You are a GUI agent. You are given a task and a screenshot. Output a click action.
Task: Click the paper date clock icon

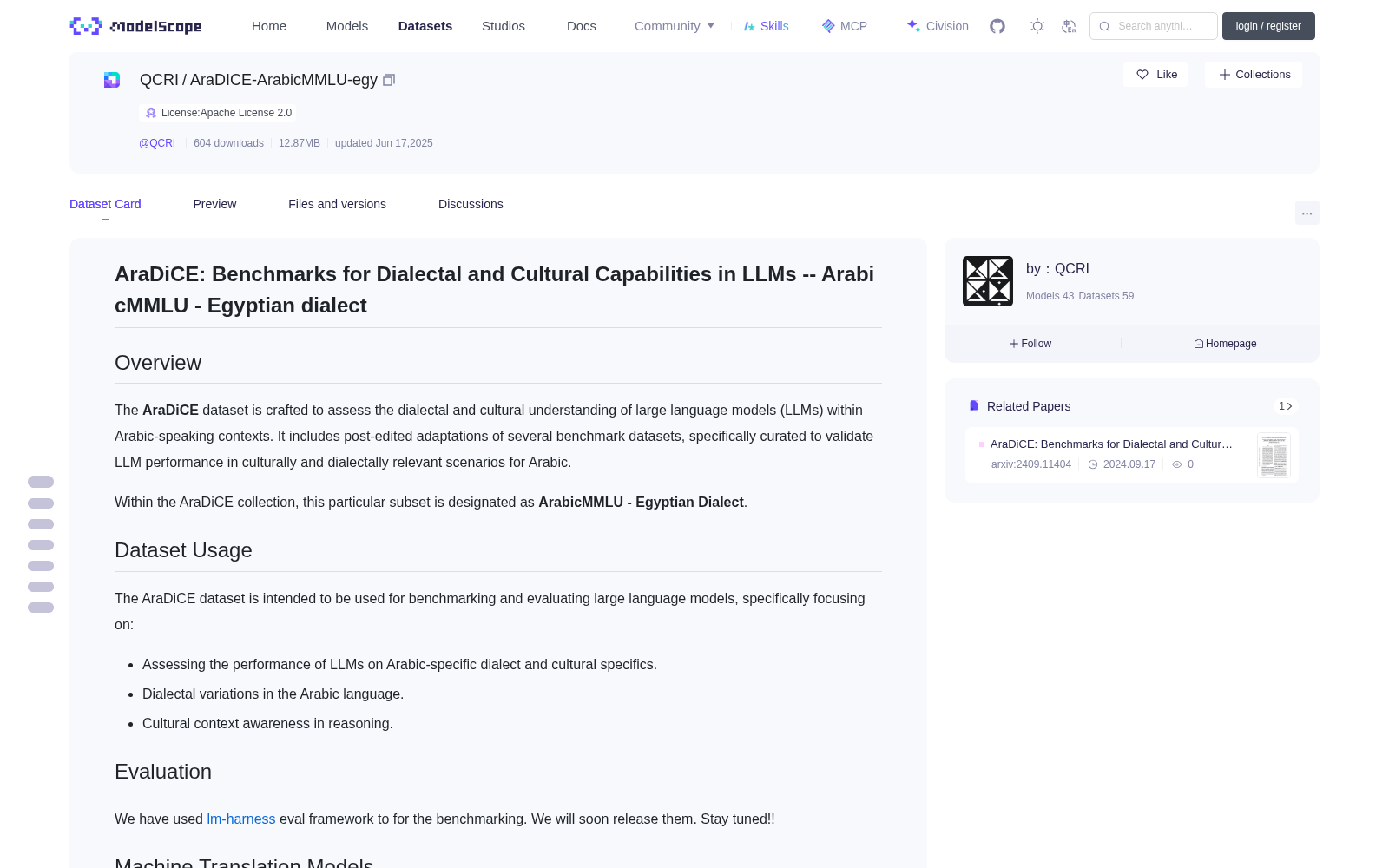pyautogui.click(x=1093, y=464)
